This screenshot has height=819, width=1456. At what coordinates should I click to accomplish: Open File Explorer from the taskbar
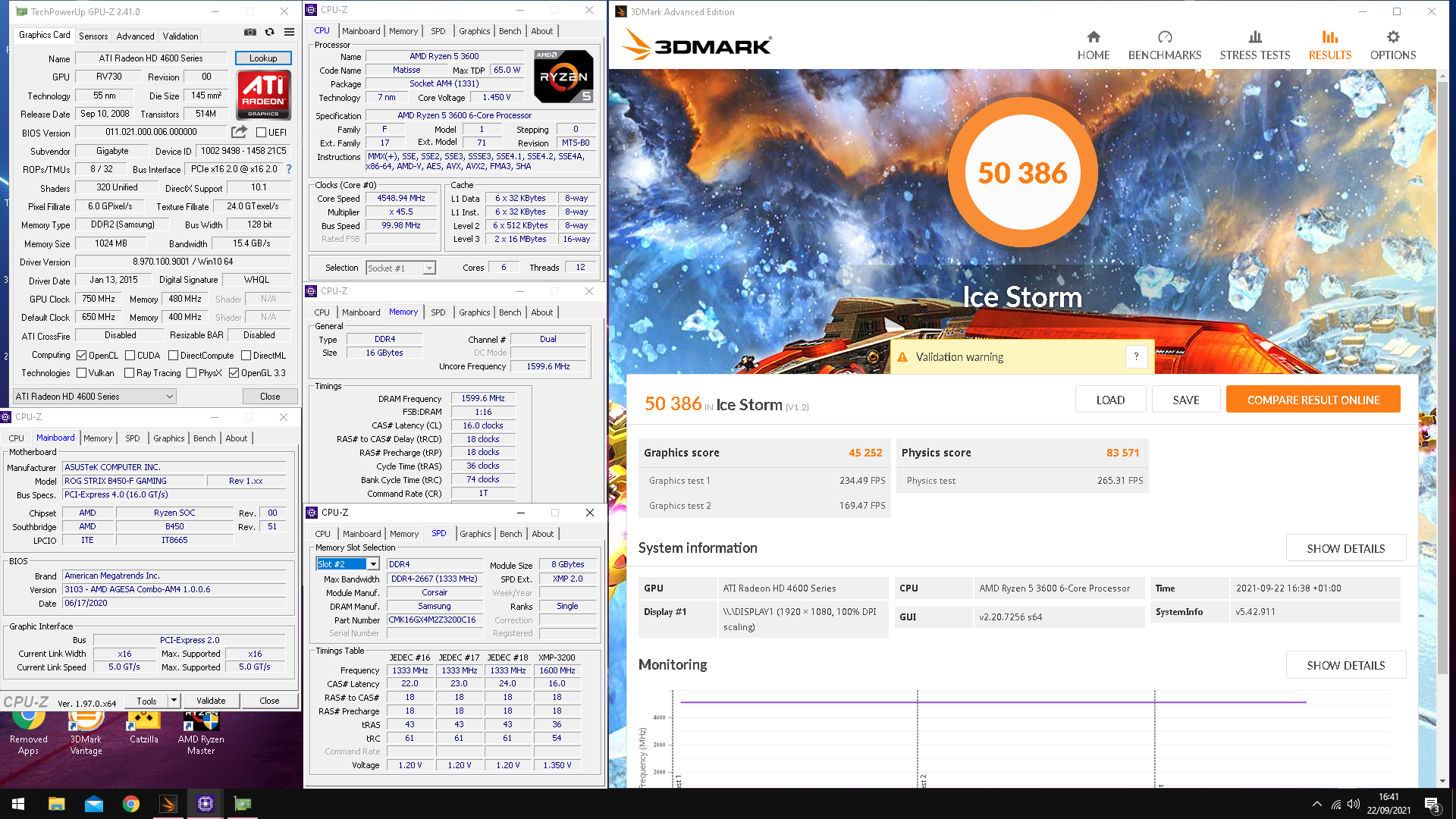(x=56, y=804)
